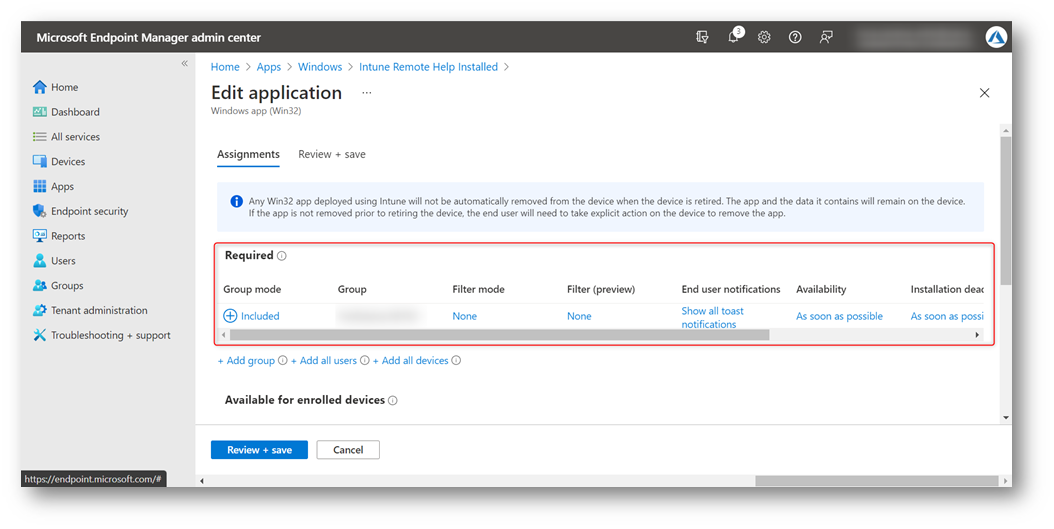This screenshot has width=1054, height=529.
Task: Open the Reports icon in sidebar
Action: click(x=40, y=236)
